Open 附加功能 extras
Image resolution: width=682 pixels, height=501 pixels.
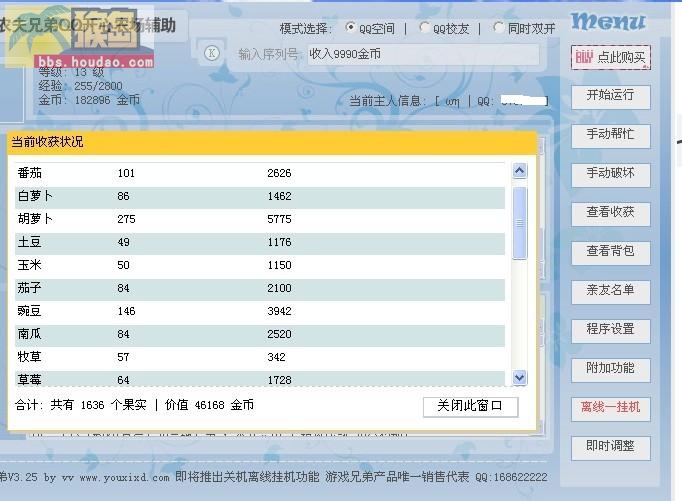611,370
